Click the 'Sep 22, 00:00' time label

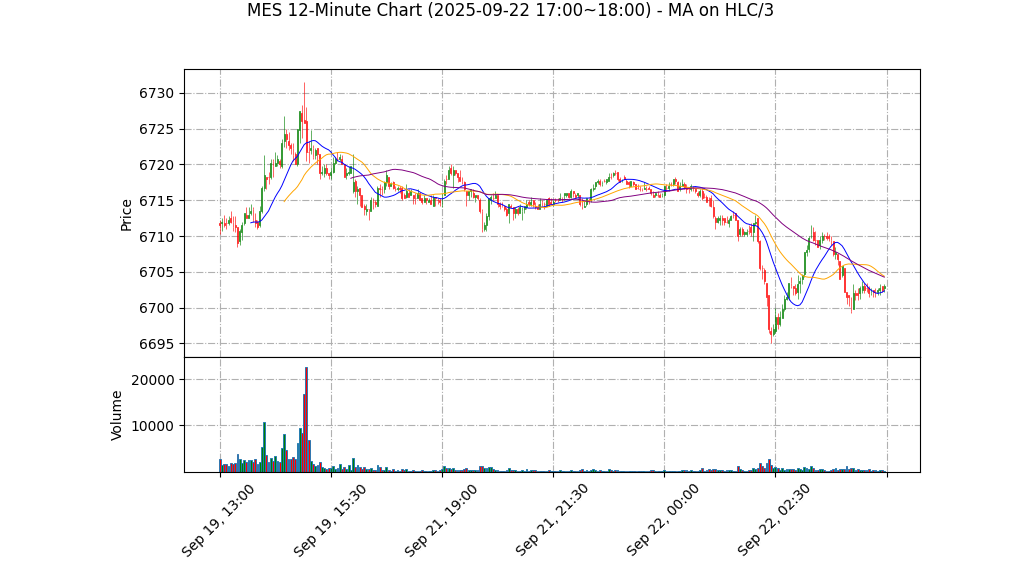pos(662,520)
